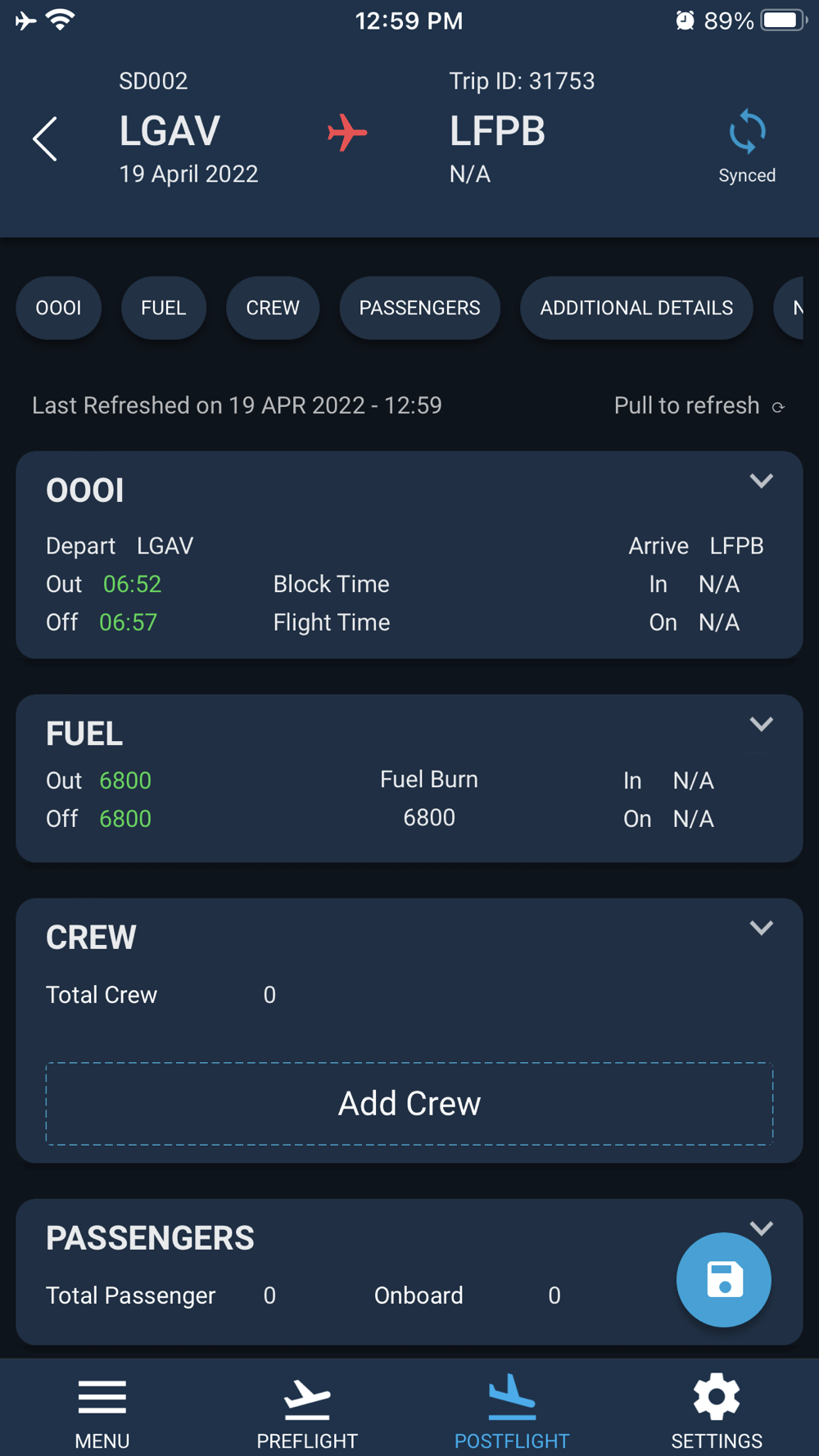The width and height of the screenshot is (819, 1456).
Task: Tap the Settings gear icon
Action: pos(717,1397)
